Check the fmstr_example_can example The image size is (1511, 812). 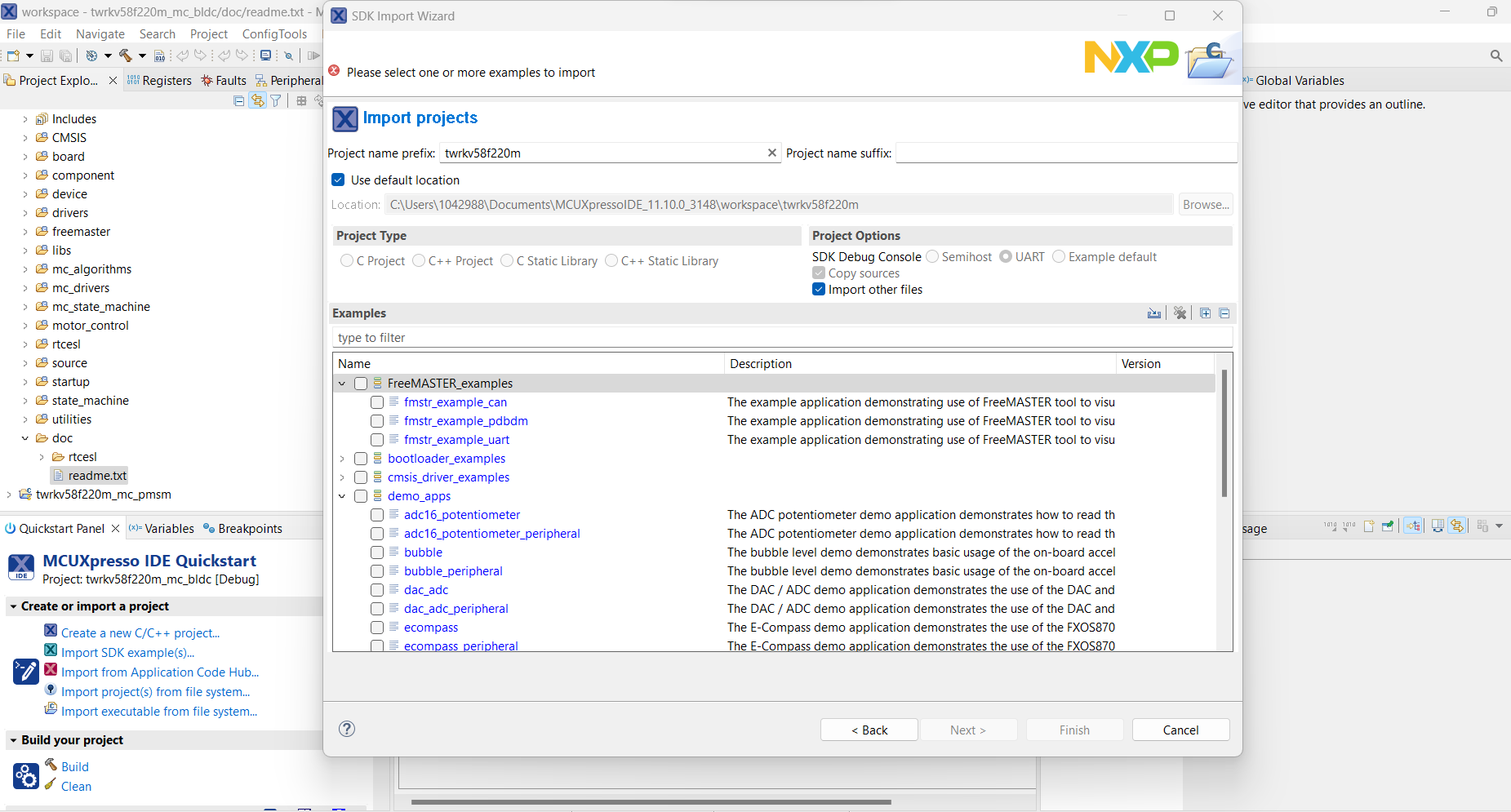(x=377, y=402)
